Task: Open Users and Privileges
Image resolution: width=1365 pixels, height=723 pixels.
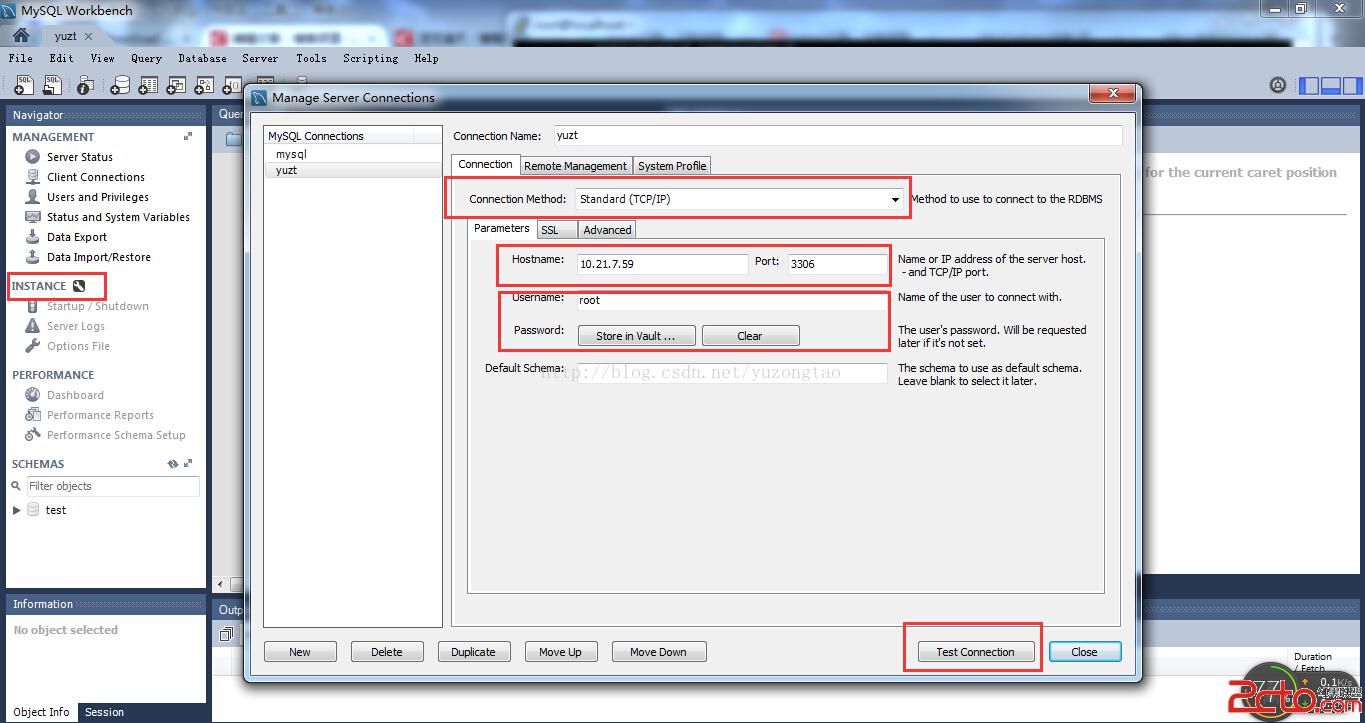Action: tap(98, 197)
